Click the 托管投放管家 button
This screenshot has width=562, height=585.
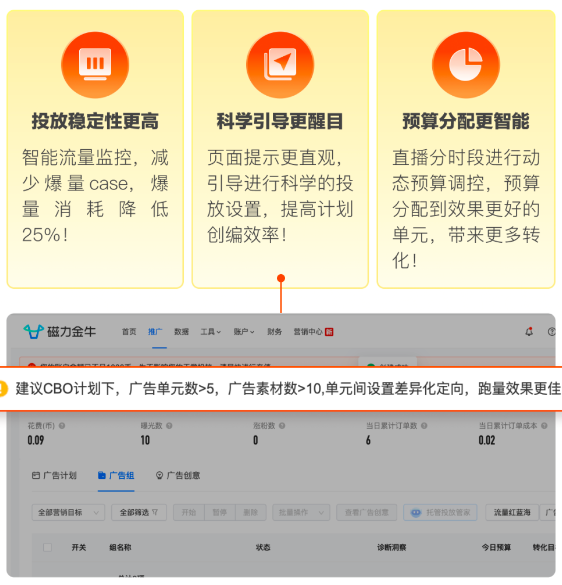[440, 512]
